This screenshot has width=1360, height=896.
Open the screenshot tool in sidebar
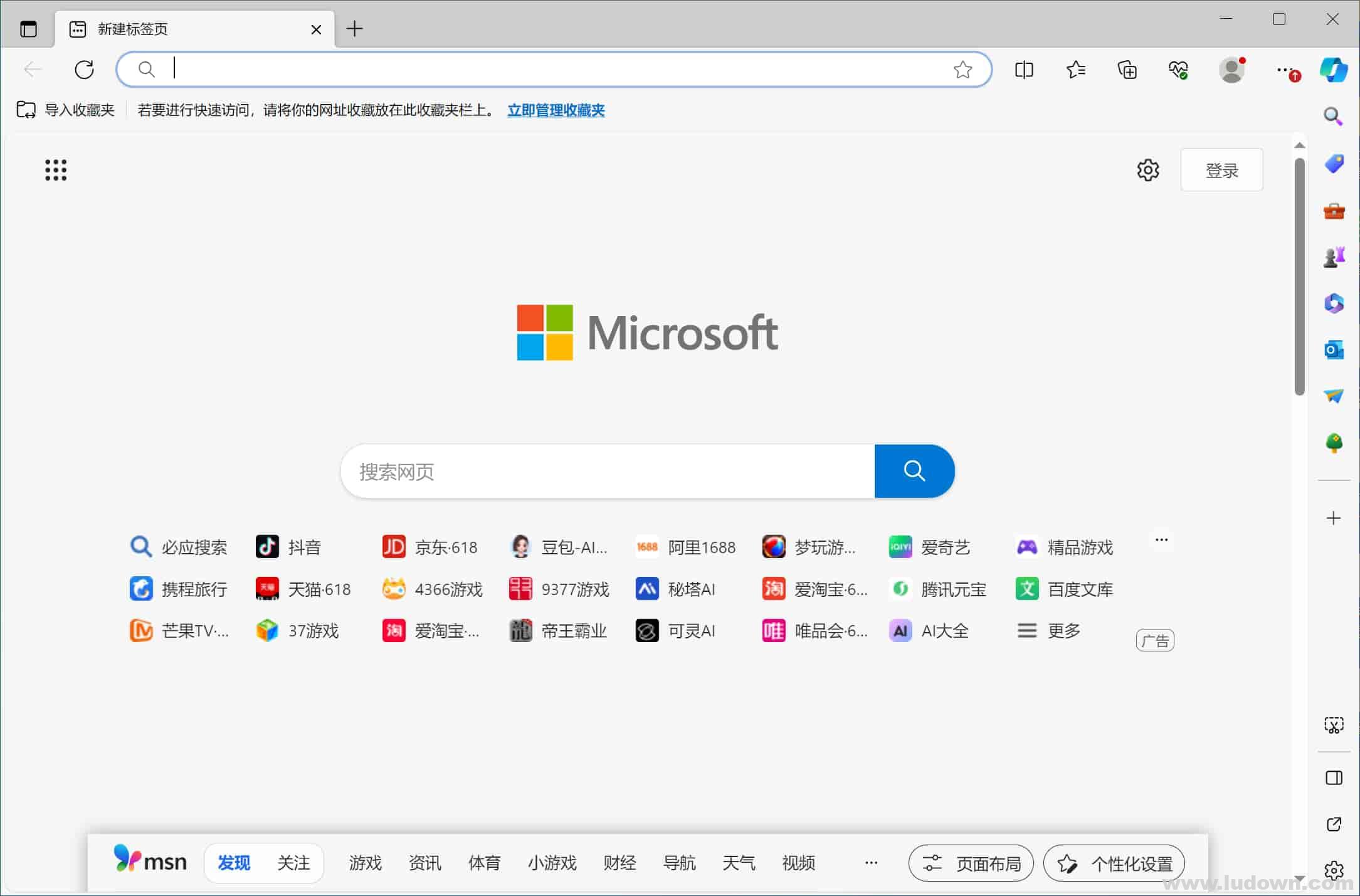pyautogui.click(x=1334, y=725)
